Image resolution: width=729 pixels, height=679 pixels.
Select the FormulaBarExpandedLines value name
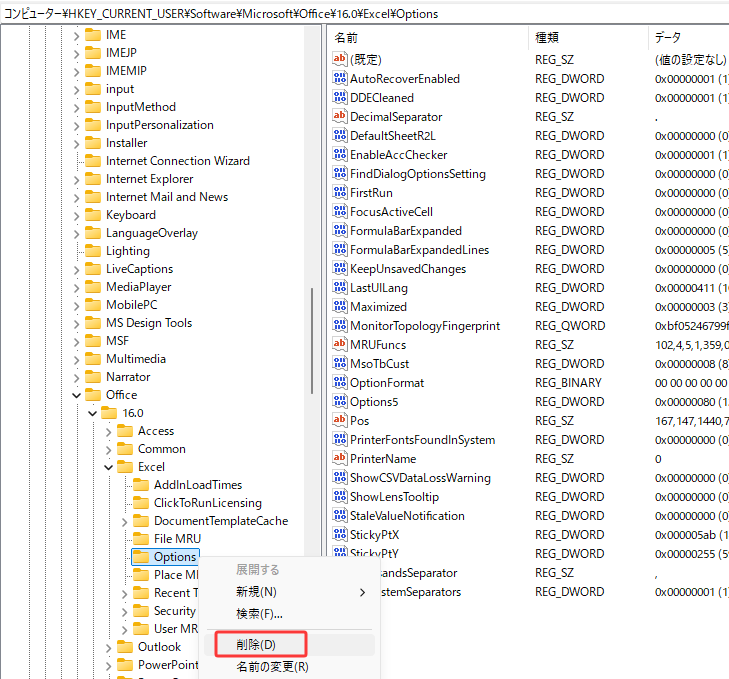click(419, 250)
